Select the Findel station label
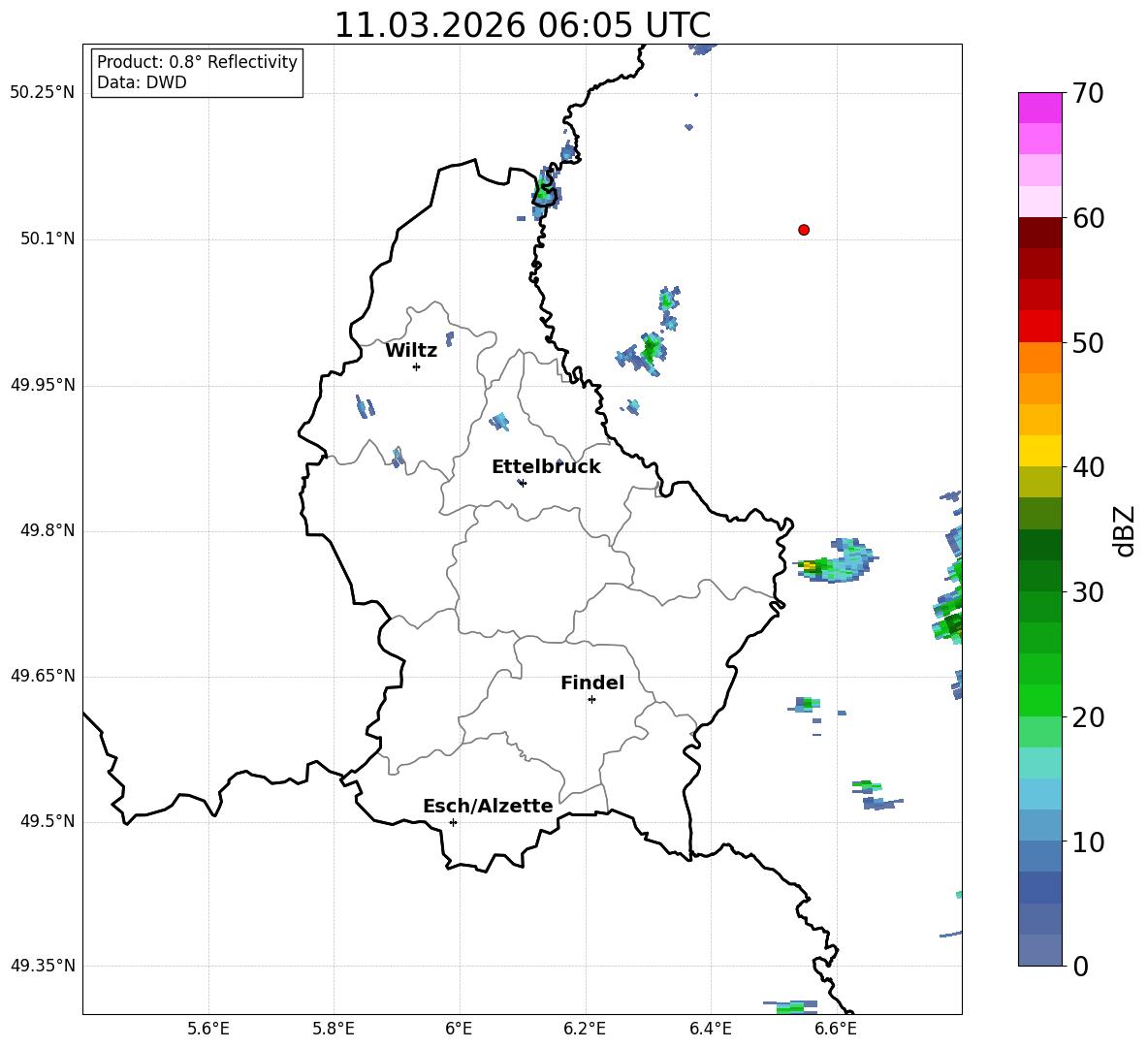This screenshot has width=1148, height=1048. point(592,683)
